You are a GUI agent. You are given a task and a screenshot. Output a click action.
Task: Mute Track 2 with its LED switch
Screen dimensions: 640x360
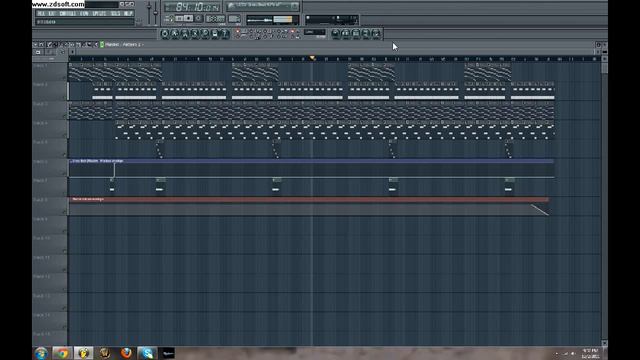pos(64,97)
